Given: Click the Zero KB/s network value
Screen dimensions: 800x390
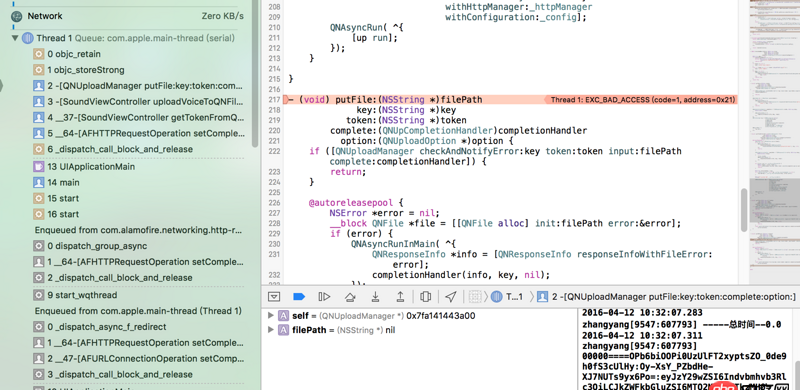Looking at the screenshot, I should (x=222, y=16).
